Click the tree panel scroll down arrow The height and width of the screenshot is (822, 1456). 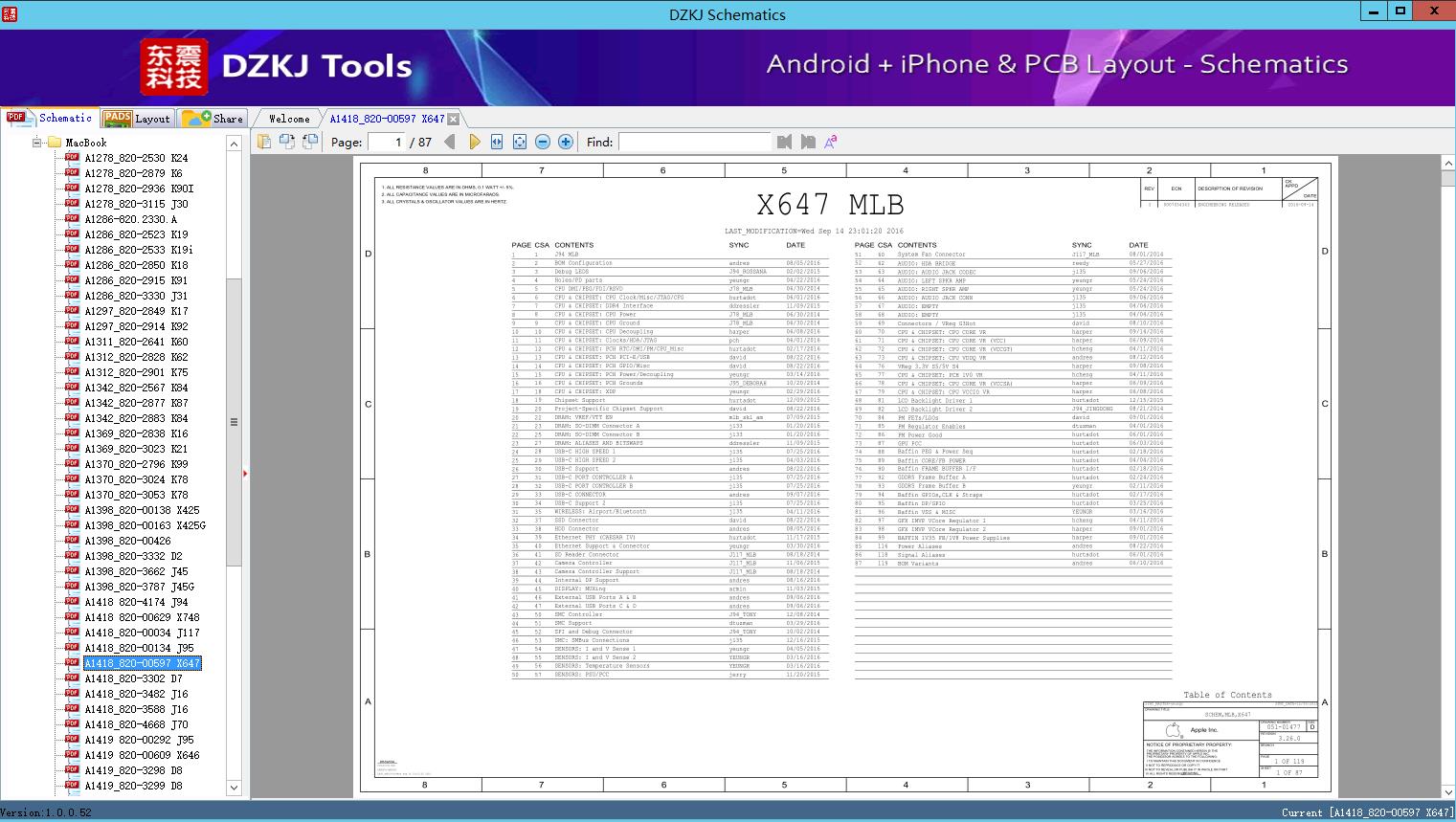[x=234, y=788]
